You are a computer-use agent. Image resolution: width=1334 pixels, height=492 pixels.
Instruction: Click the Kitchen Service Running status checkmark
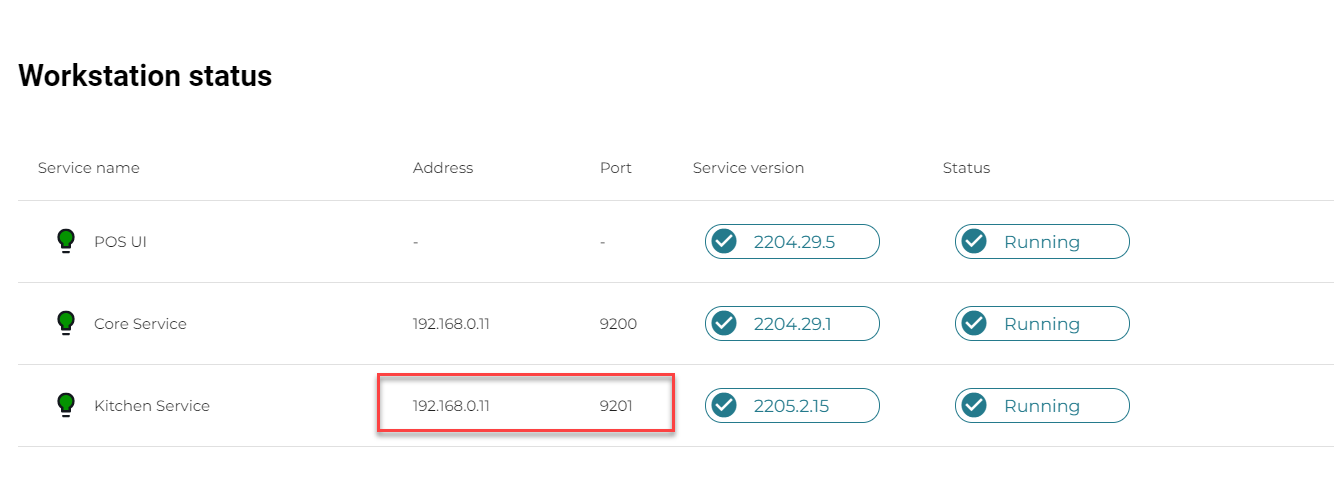(974, 406)
